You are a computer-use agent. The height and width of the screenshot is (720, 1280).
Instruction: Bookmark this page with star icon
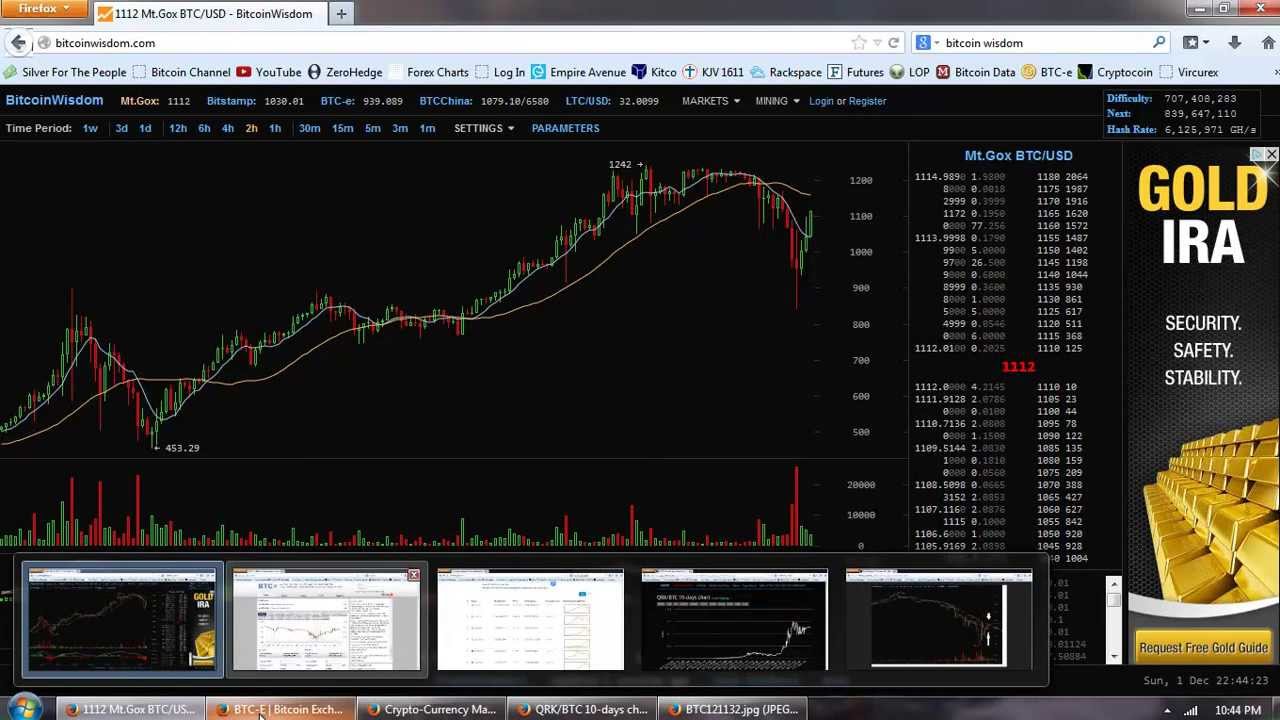859,43
